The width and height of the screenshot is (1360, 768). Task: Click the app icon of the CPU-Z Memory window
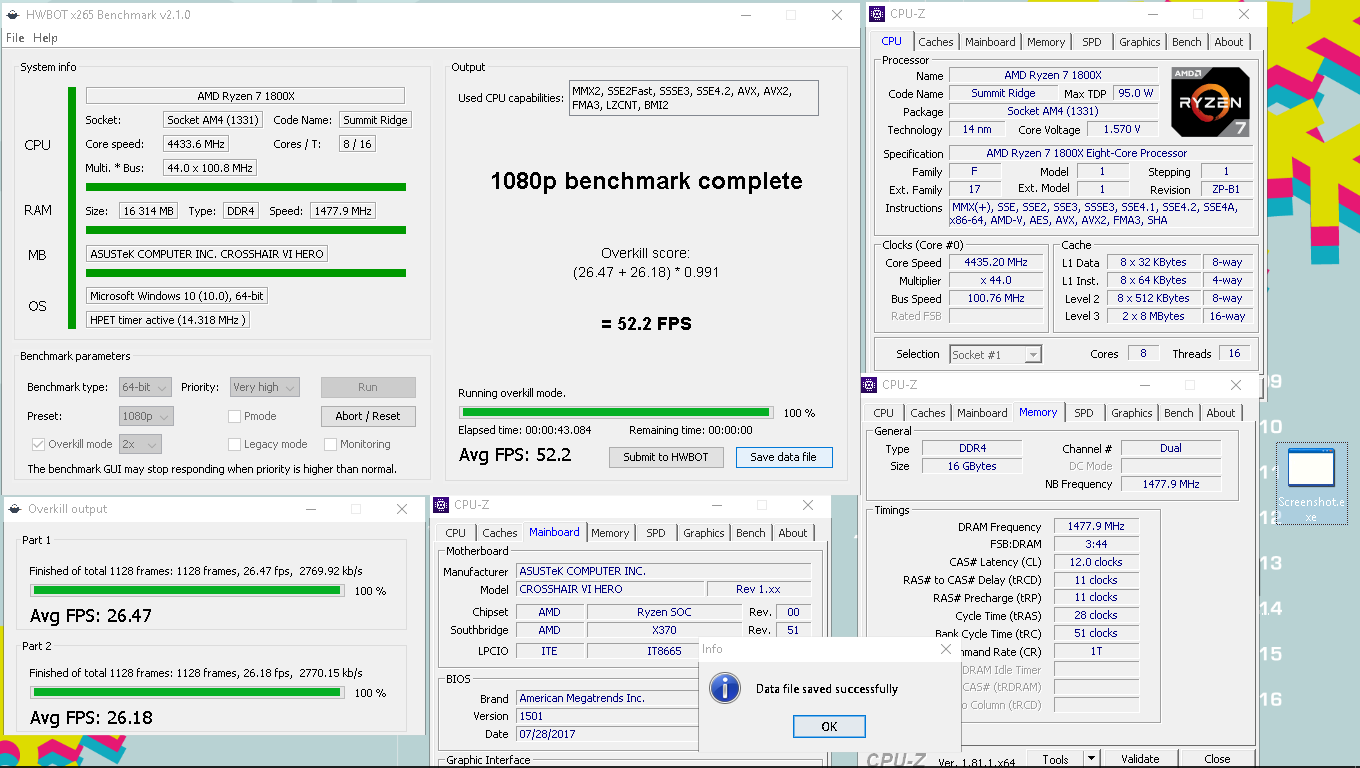coord(869,385)
